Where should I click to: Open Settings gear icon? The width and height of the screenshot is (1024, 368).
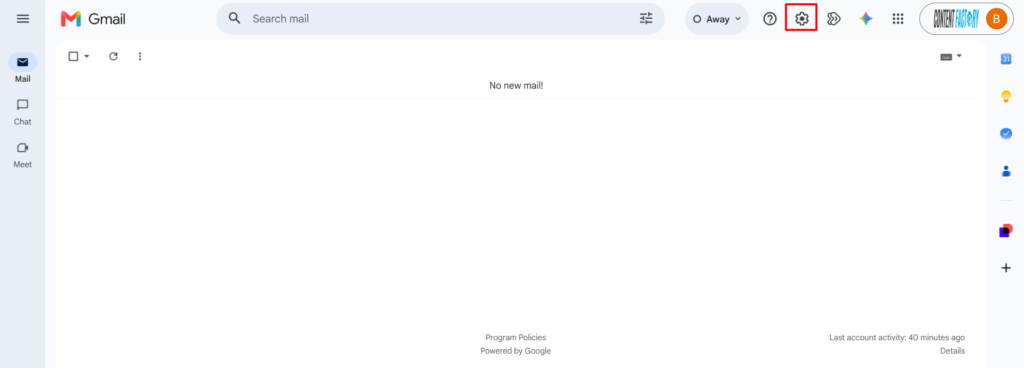click(801, 19)
